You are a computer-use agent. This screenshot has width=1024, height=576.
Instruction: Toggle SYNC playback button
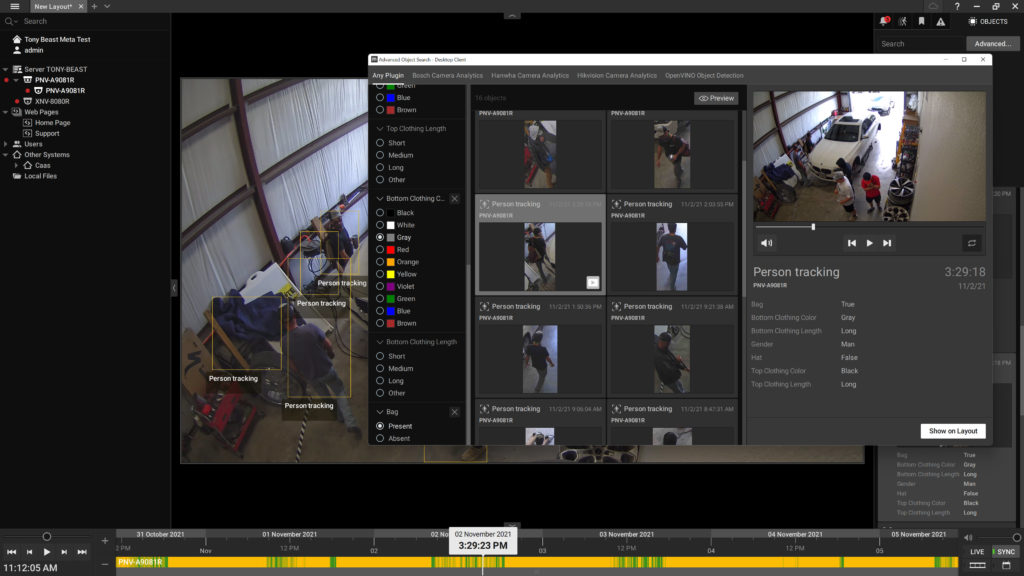pos(1006,552)
